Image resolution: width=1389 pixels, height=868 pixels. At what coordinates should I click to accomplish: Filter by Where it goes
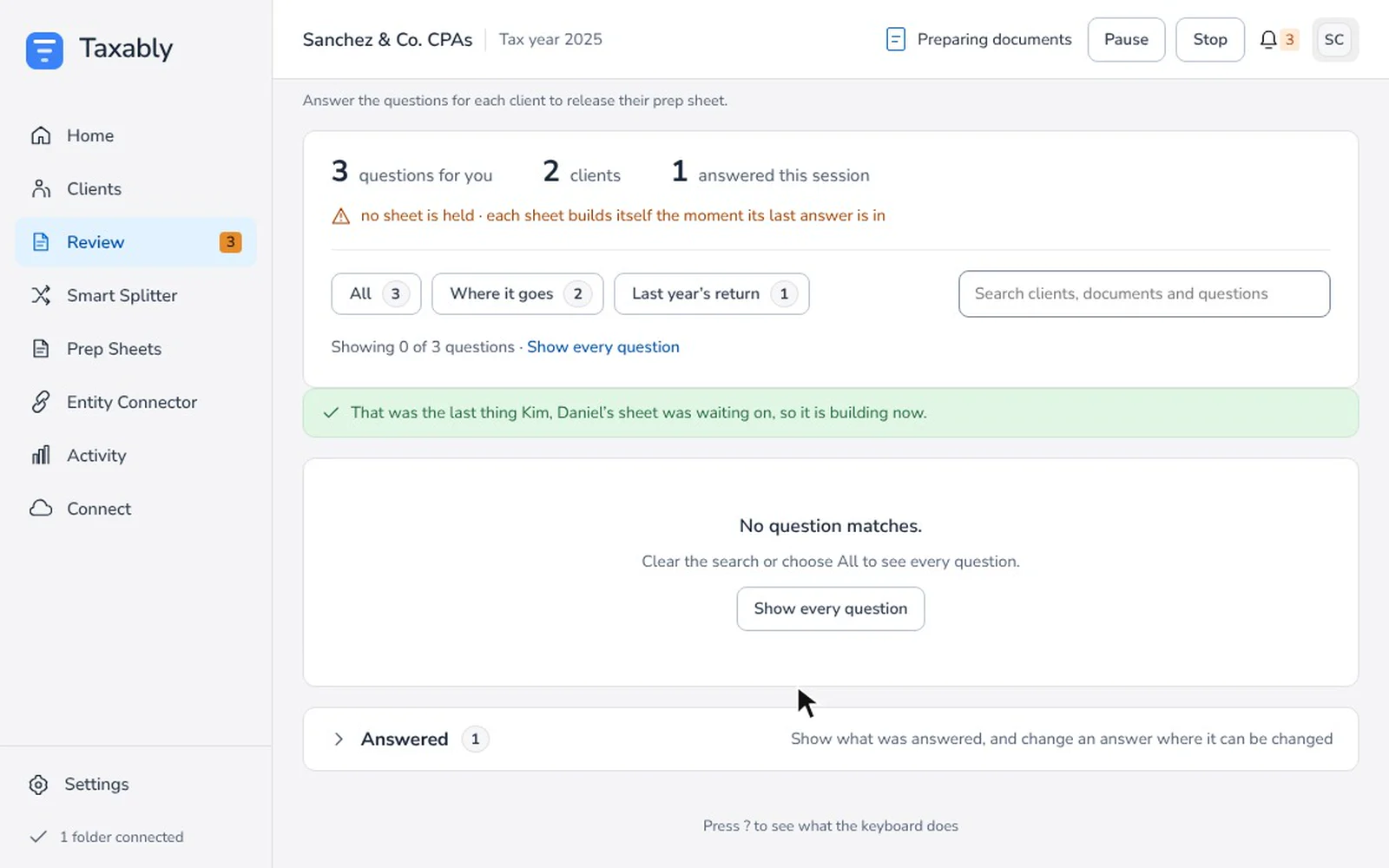click(x=517, y=294)
